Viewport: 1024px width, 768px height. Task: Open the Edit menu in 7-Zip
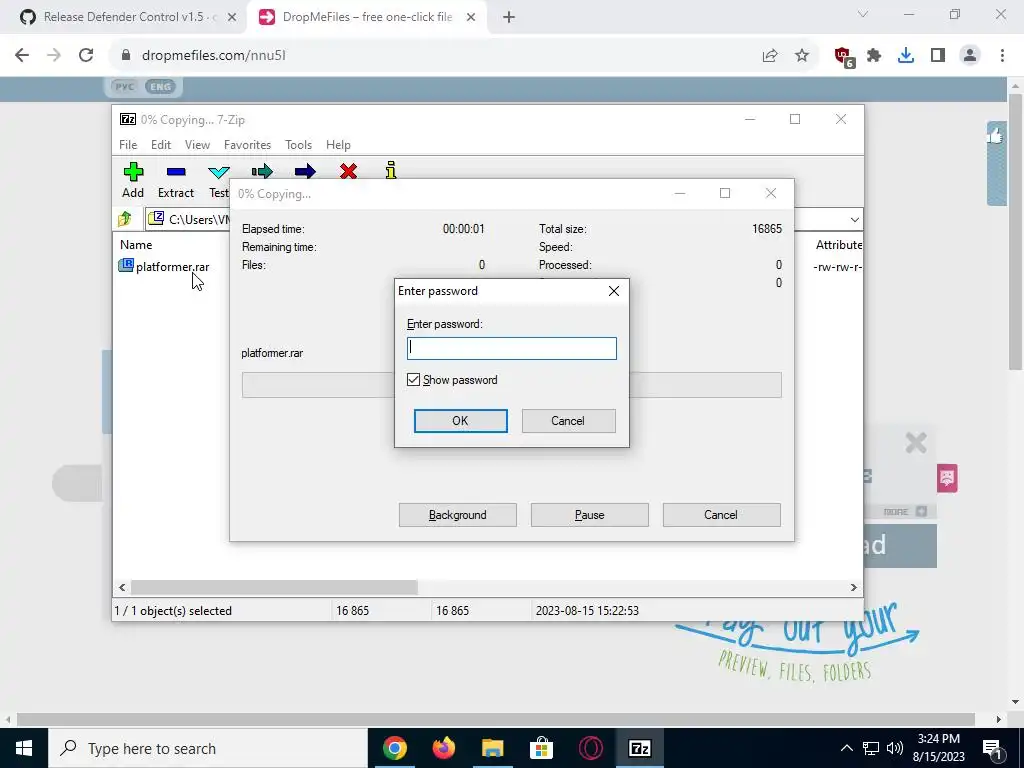(x=161, y=144)
